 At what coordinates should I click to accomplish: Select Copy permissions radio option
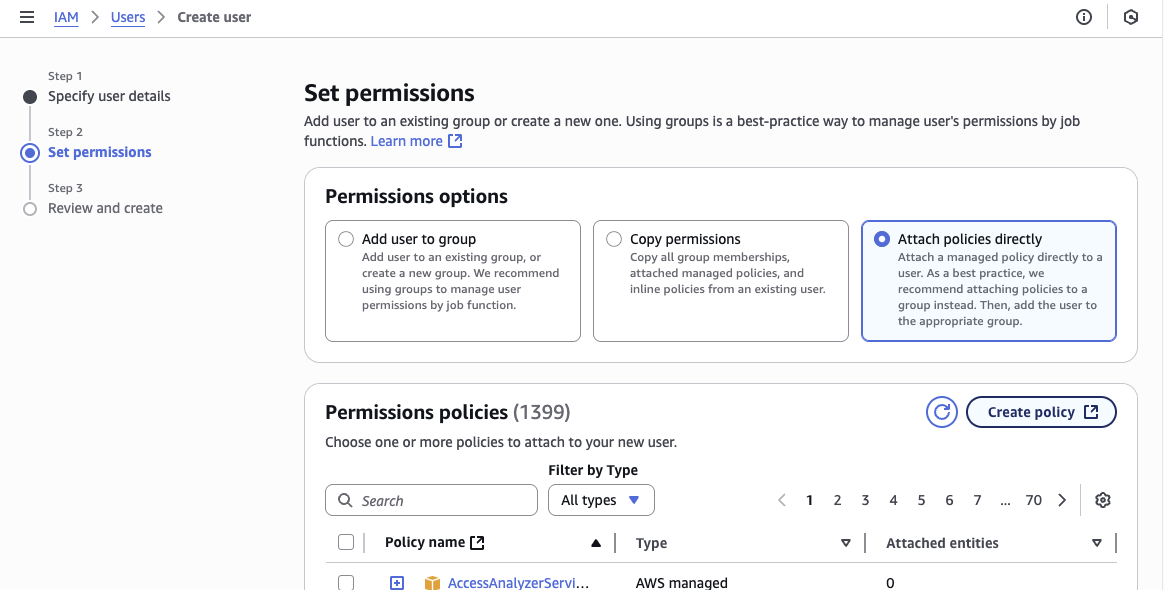(614, 239)
